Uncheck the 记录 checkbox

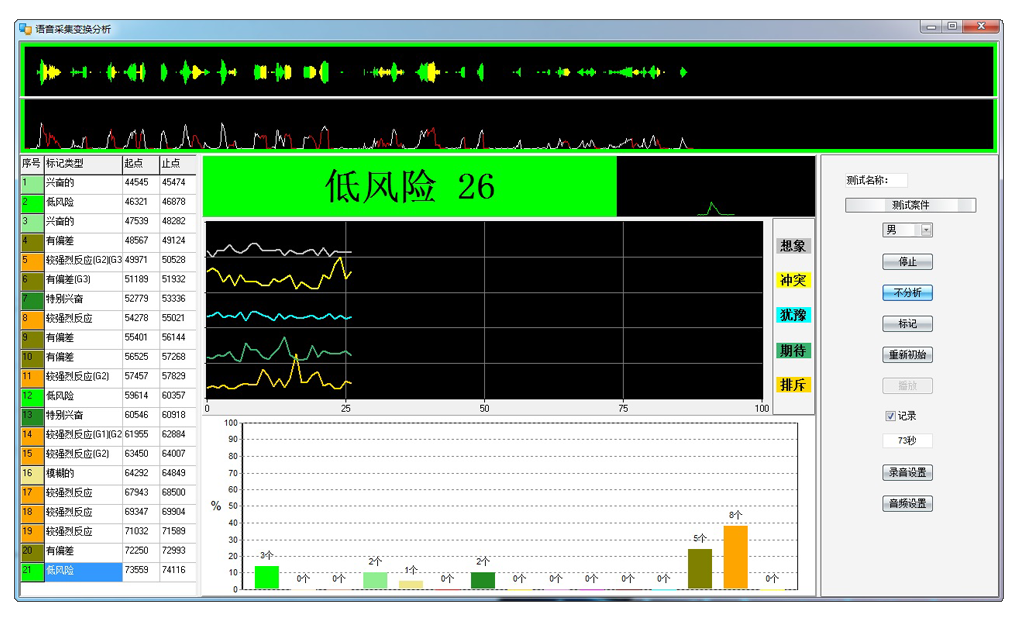[x=890, y=416]
